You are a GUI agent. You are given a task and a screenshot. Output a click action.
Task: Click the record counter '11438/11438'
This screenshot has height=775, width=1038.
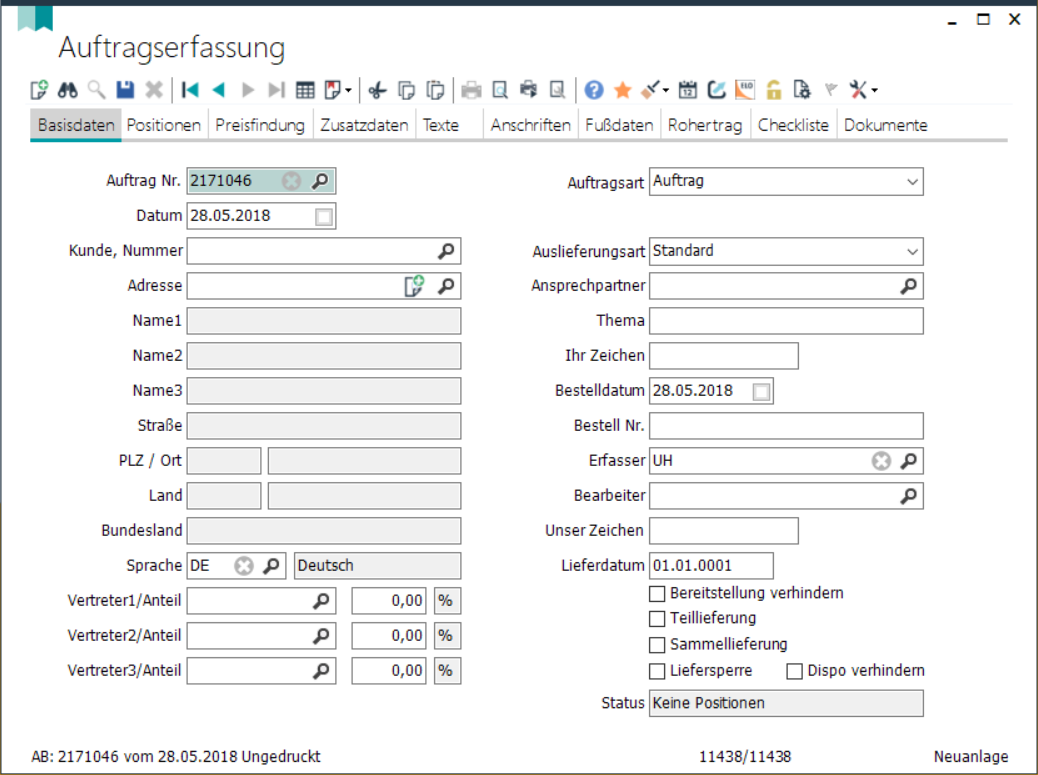pyautogui.click(x=745, y=756)
